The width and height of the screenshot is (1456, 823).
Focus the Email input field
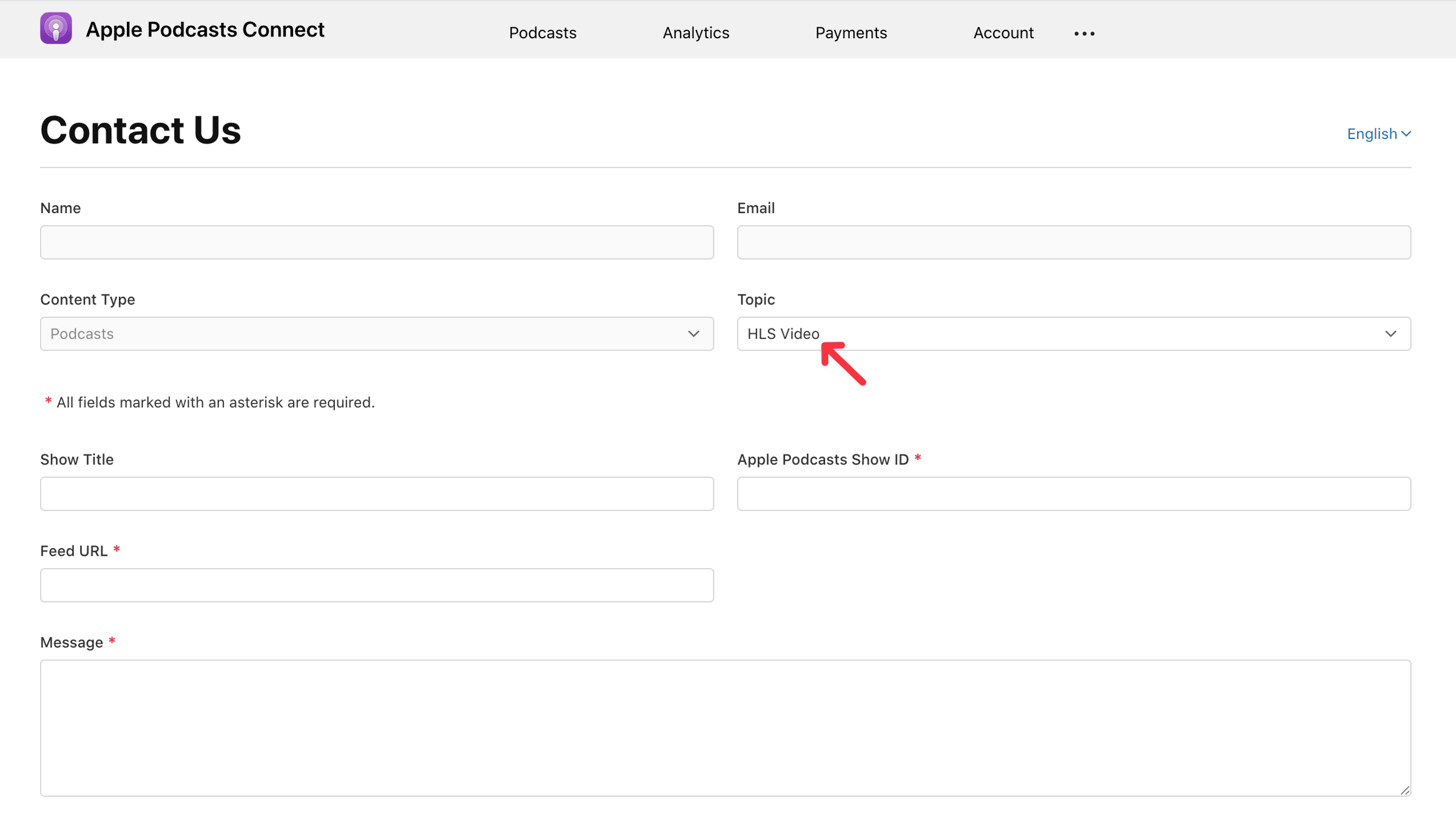(x=1074, y=242)
